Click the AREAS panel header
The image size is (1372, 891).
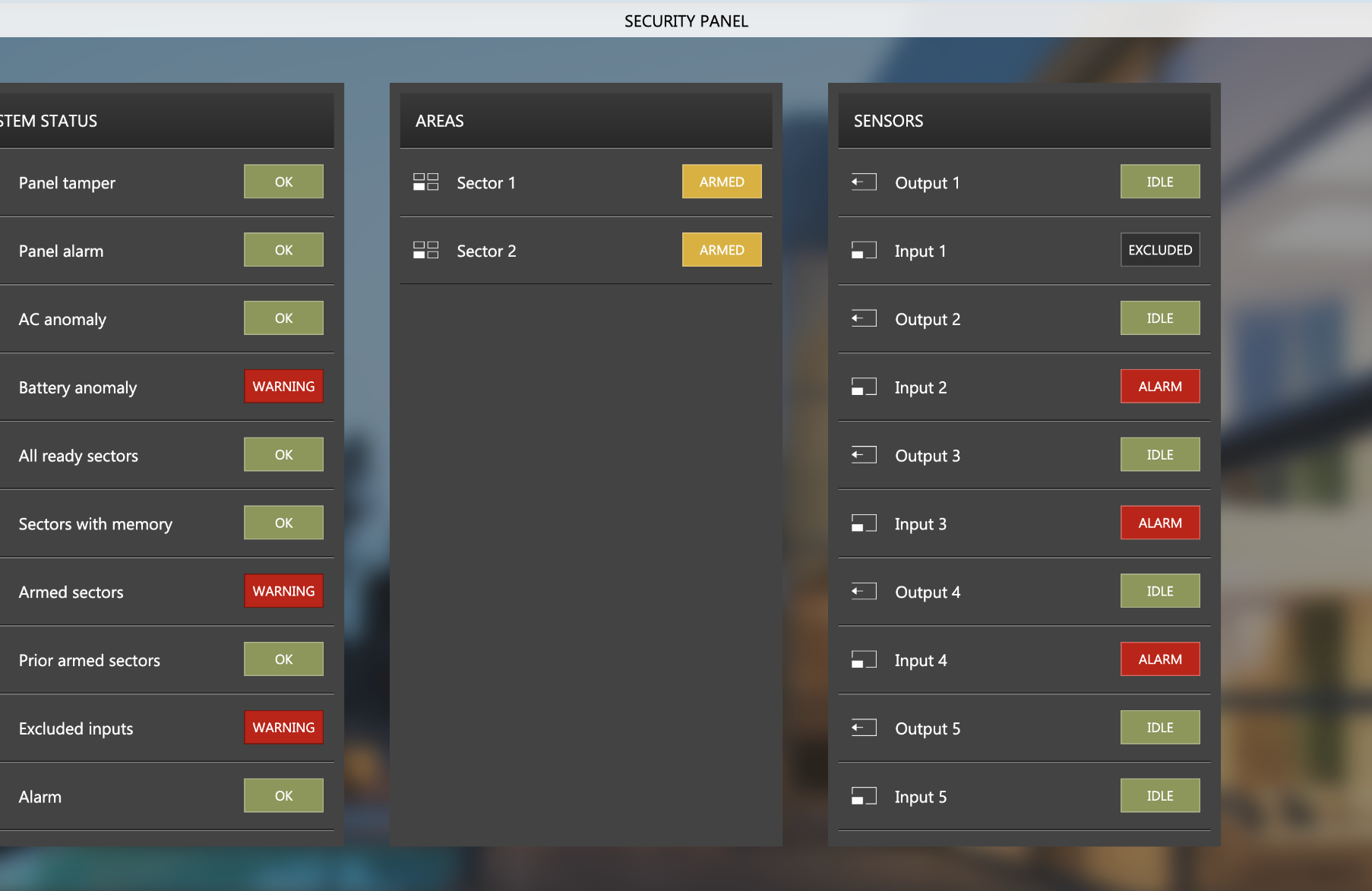[x=586, y=121]
